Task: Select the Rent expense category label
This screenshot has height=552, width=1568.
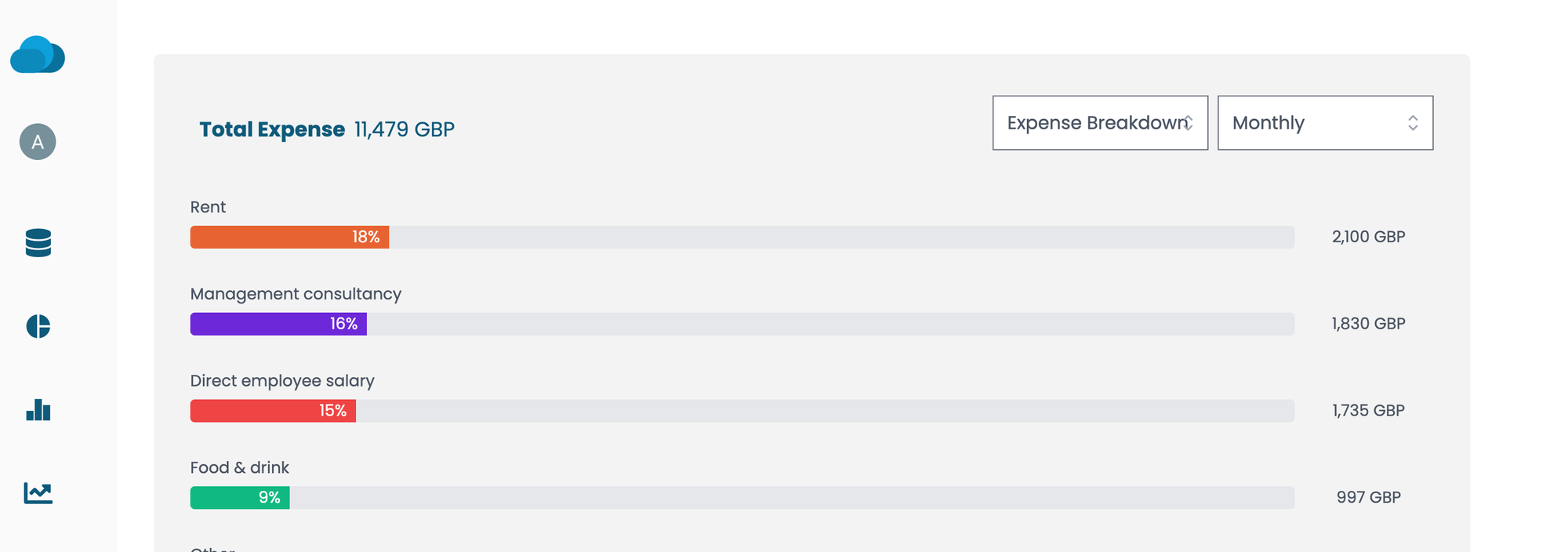Action: (x=207, y=207)
